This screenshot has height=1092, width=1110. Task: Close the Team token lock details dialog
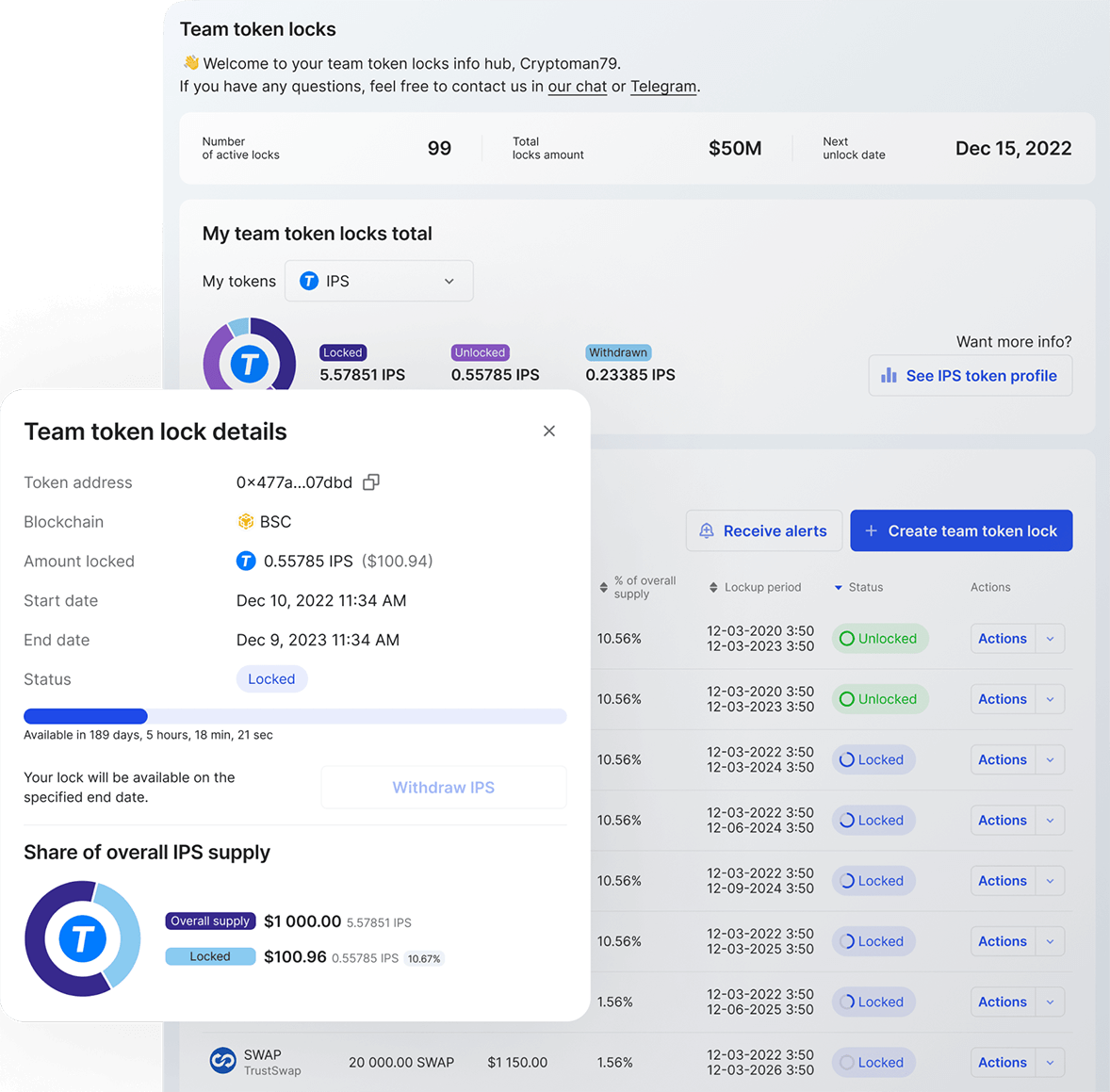tap(548, 431)
